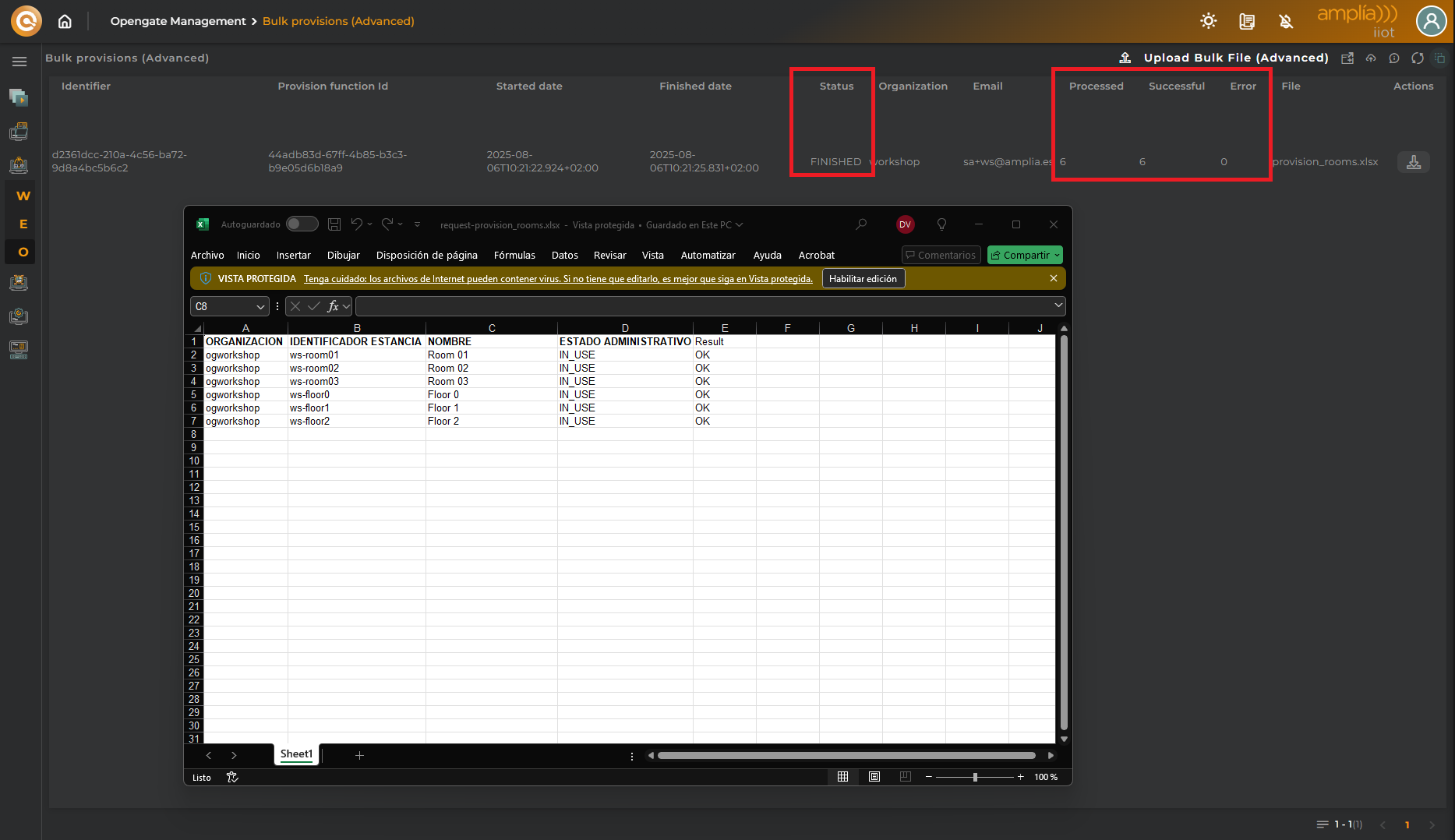Screen dimensions: 1455x840
Task: Click the Excel zoom slider handle
Action: click(975, 777)
